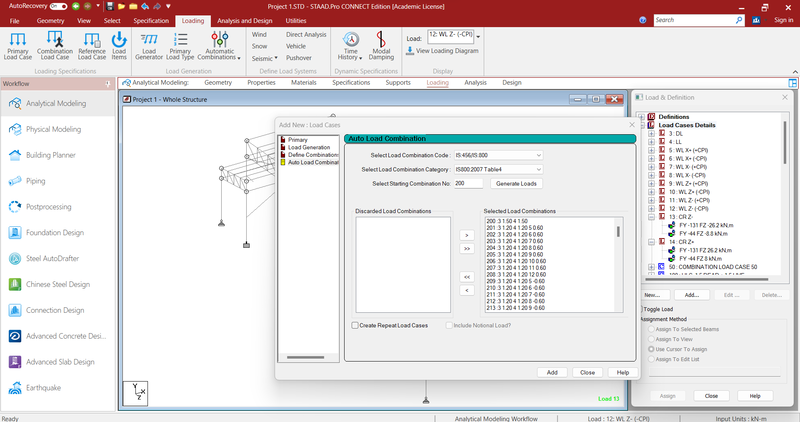Open Select Load Combination Code dropdown
Screen dimensions: 800x422
tap(498, 155)
